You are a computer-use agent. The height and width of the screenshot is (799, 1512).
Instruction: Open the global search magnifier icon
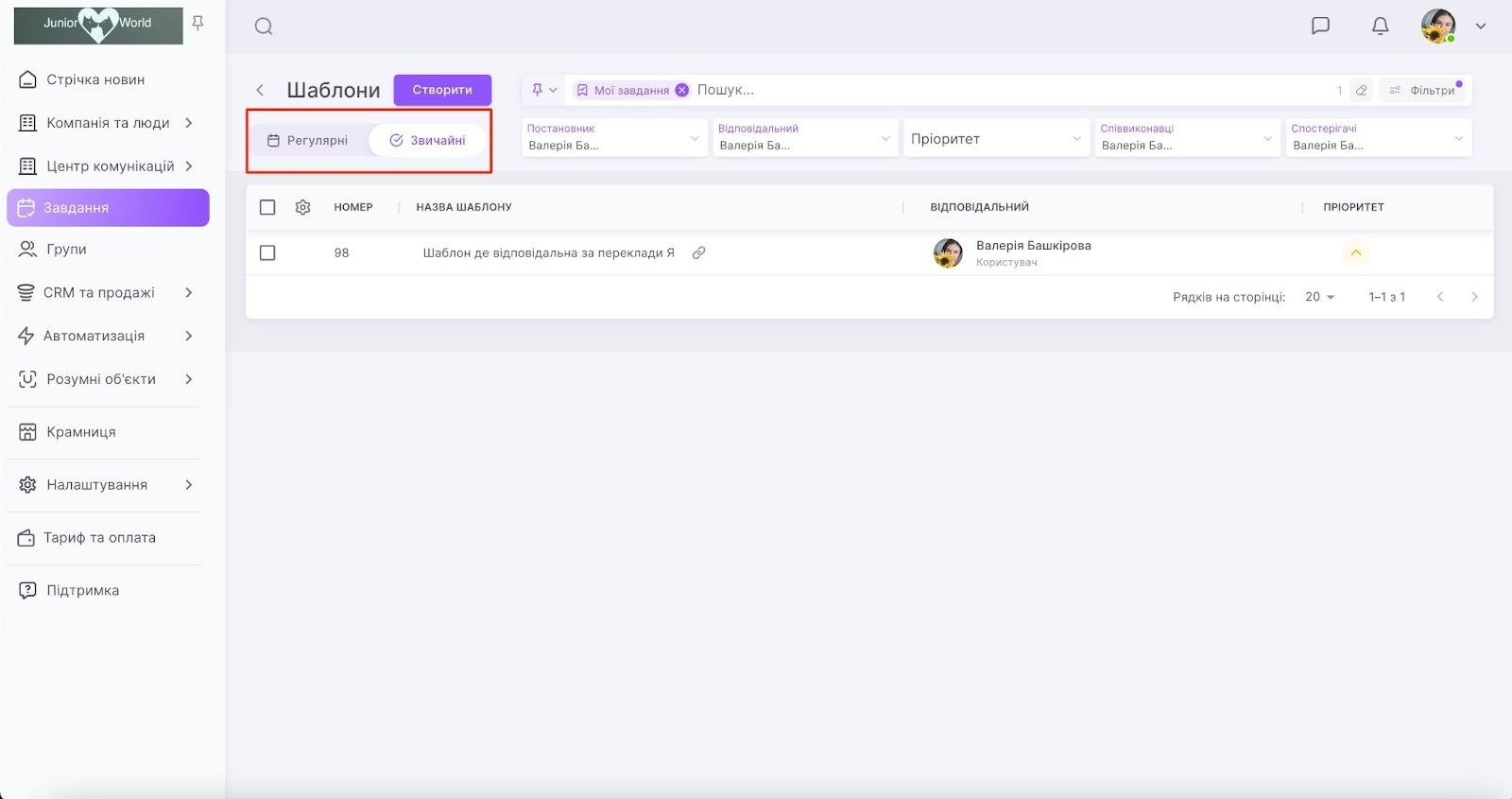pyautogui.click(x=264, y=26)
